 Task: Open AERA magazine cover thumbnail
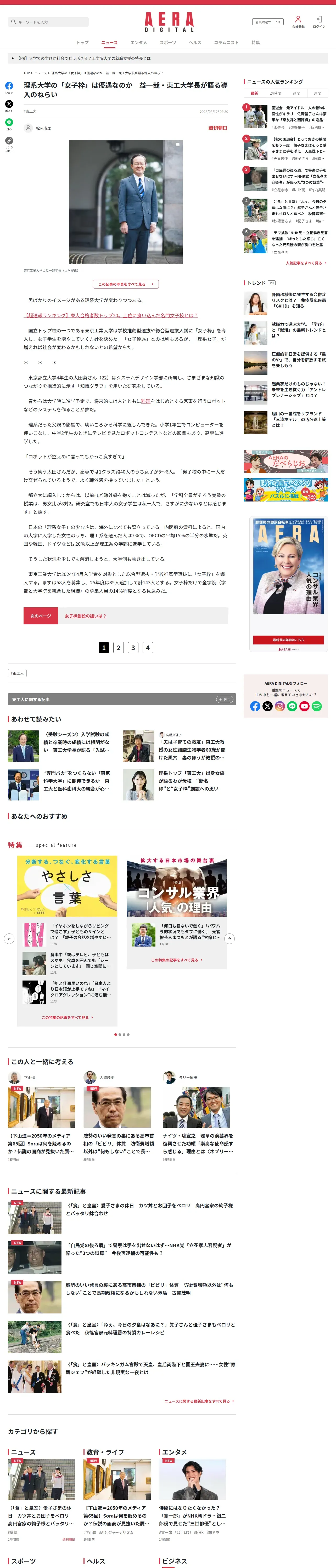pyautogui.click(x=288, y=566)
